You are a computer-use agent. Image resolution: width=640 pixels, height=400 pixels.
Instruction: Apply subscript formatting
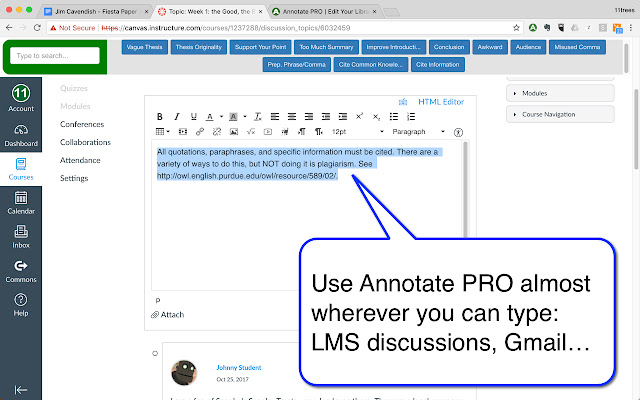(x=376, y=117)
